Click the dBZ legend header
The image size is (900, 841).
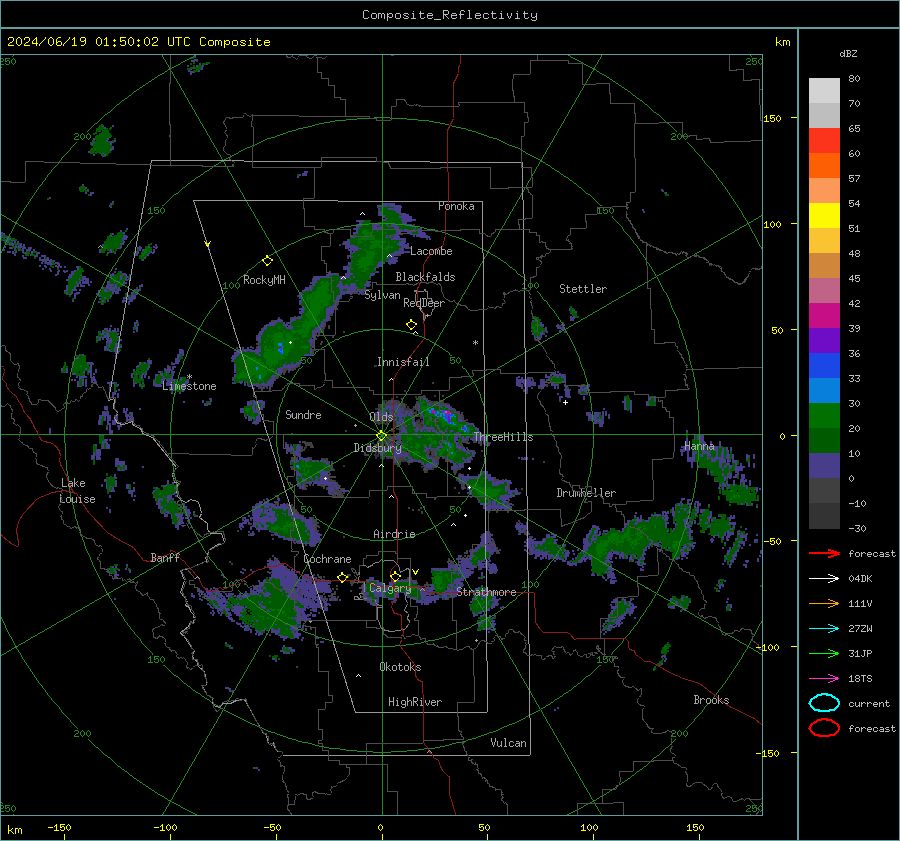pyautogui.click(x=848, y=53)
